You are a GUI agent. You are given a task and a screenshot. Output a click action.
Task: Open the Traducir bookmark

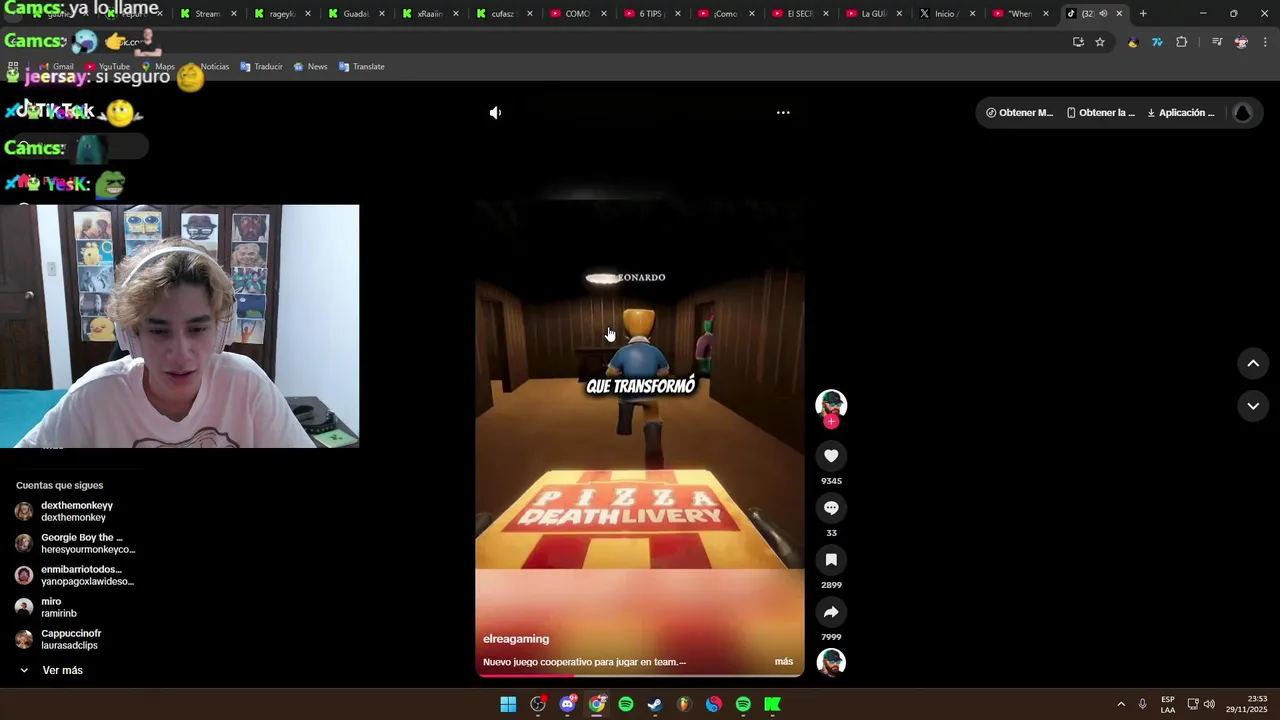(x=261, y=67)
